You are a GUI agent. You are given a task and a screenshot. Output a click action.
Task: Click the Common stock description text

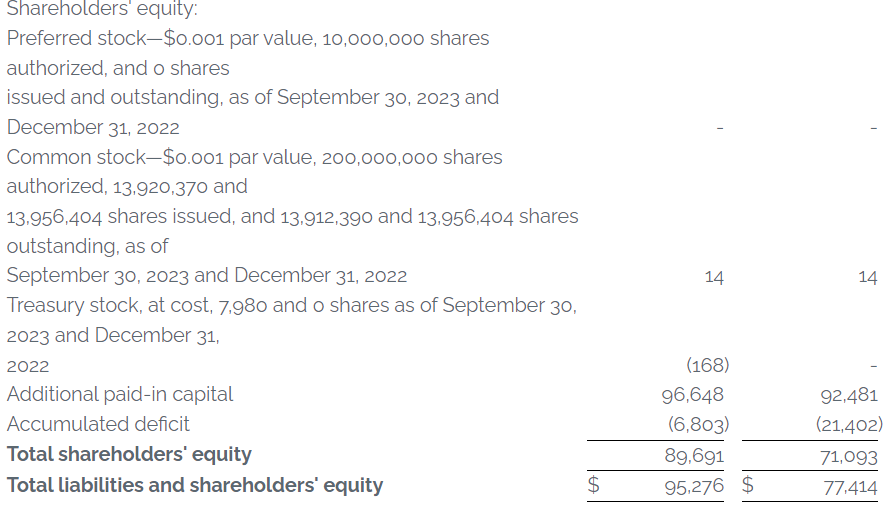click(292, 216)
